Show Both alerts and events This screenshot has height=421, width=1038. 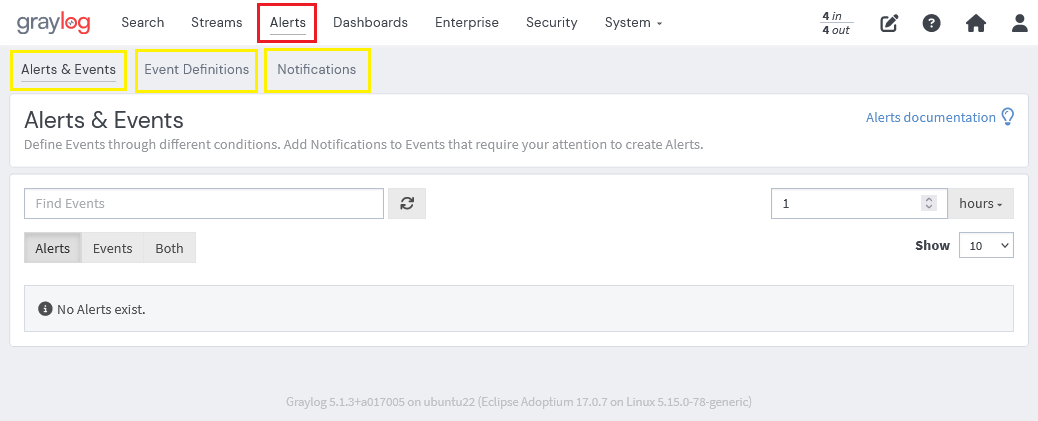coord(169,248)
